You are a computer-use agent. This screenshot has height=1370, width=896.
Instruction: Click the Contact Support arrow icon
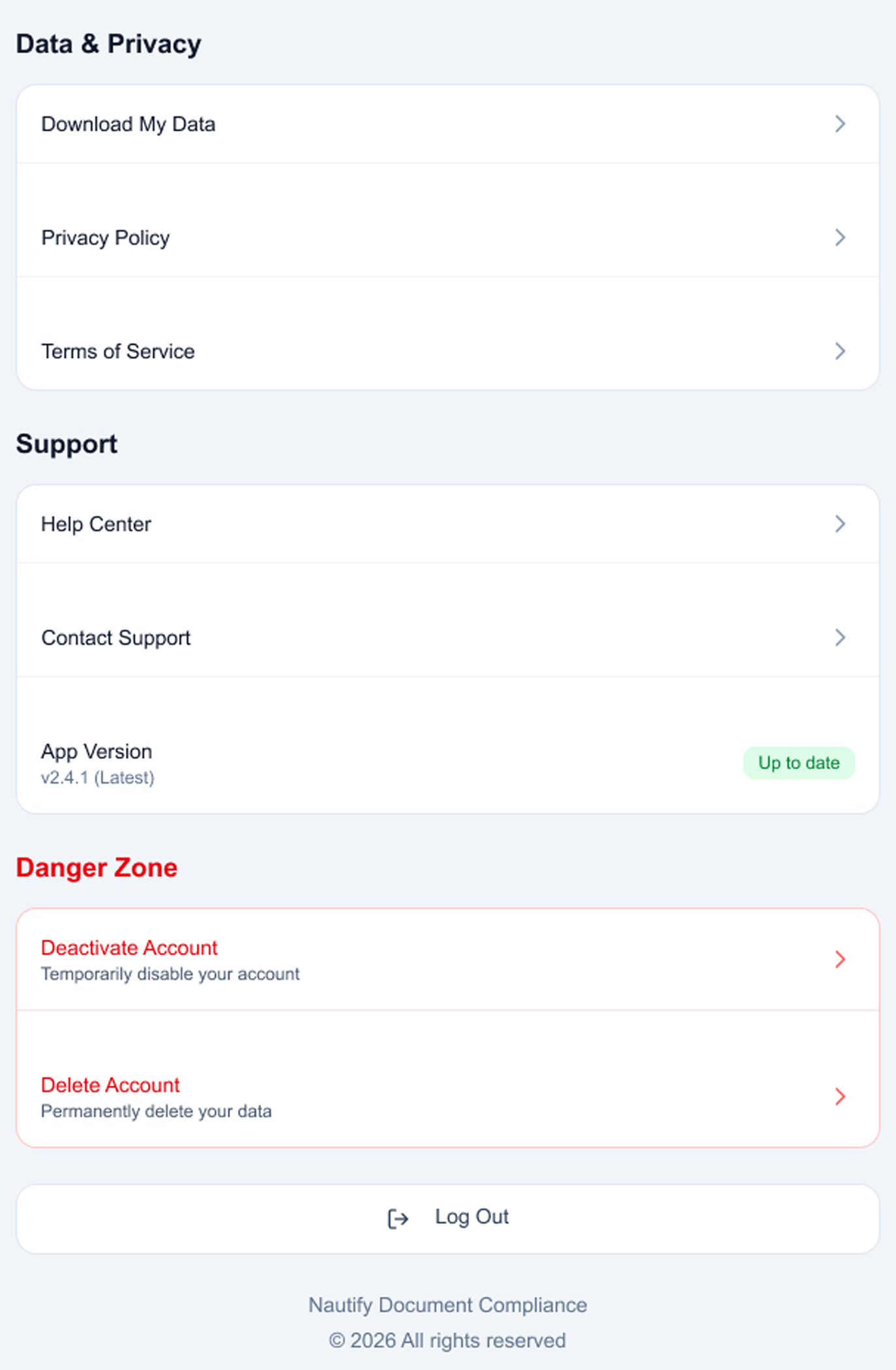pyautogui.click(x=840, y=637)
